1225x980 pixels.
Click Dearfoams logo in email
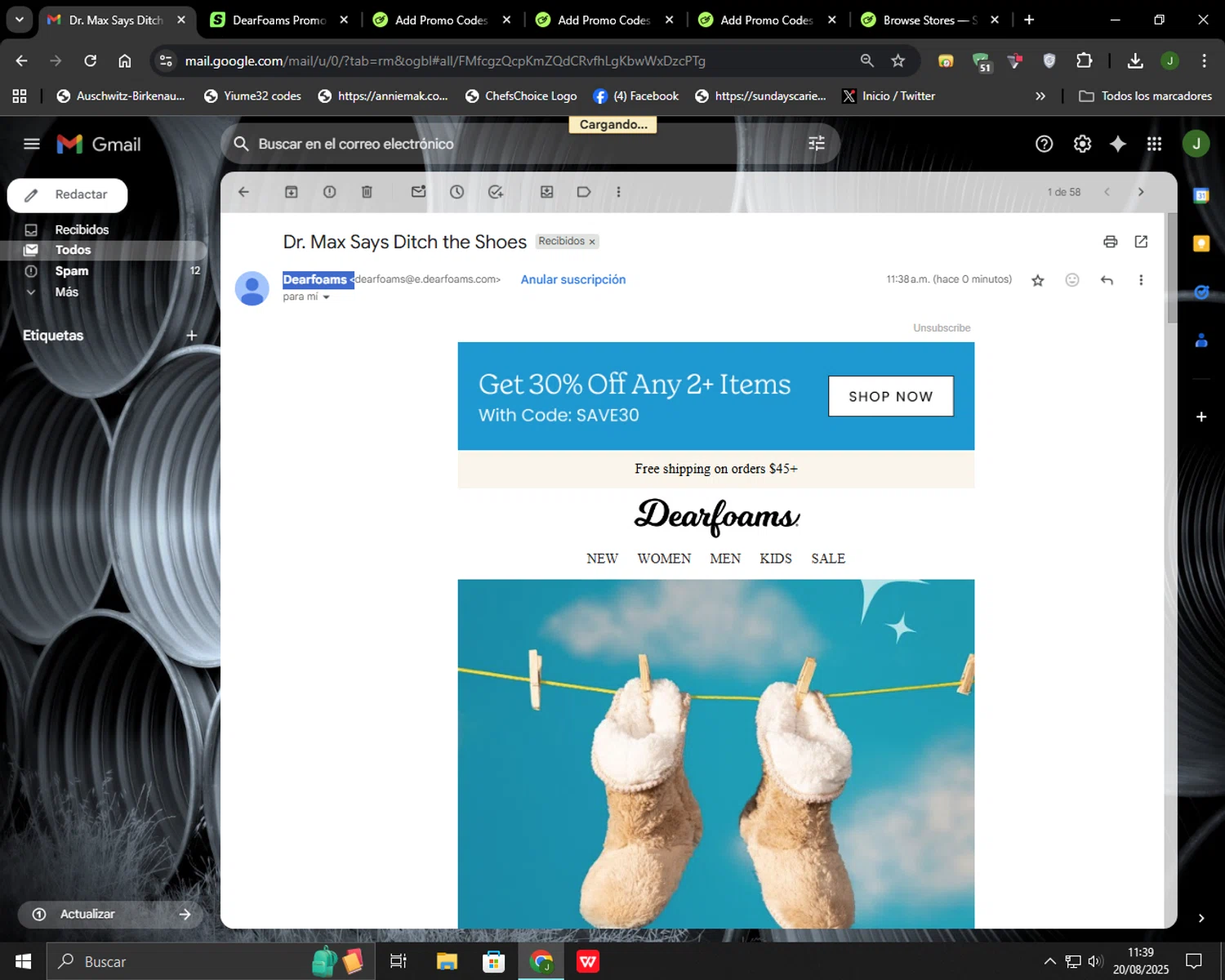(716, 516)
